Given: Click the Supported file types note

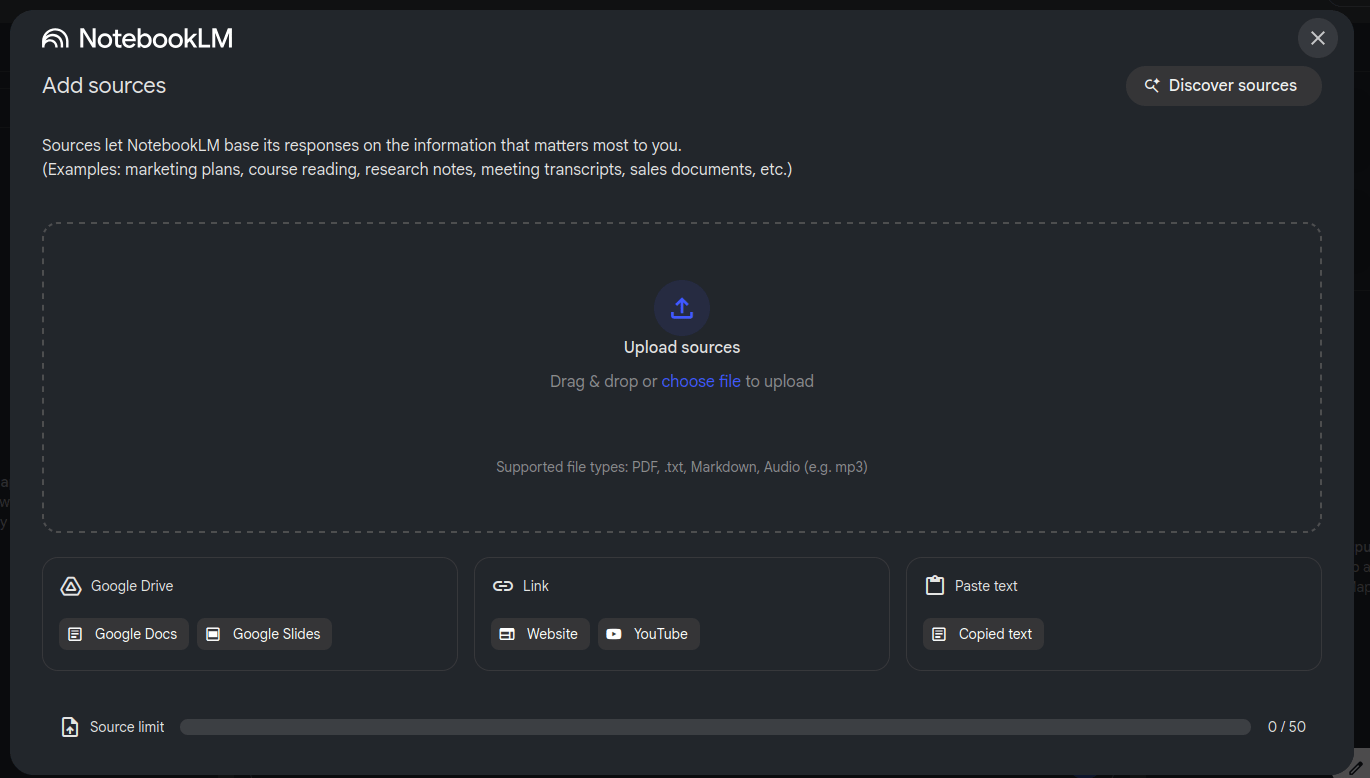Looking at the screenshot, I should coord(682,467).
